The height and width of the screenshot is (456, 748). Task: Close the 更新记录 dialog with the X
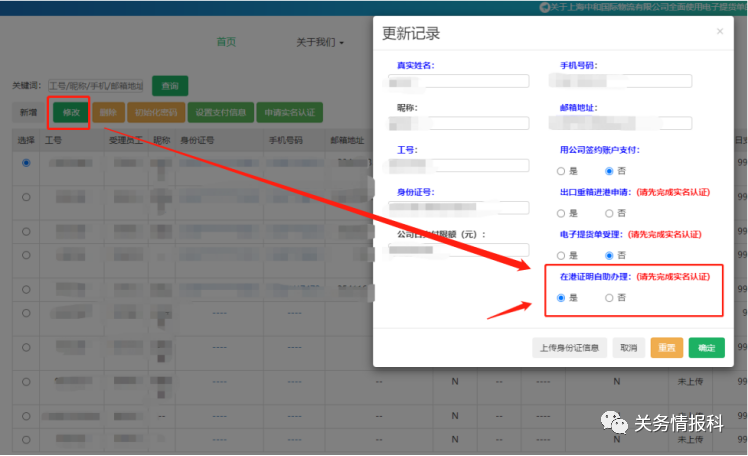tap(719, 32)
